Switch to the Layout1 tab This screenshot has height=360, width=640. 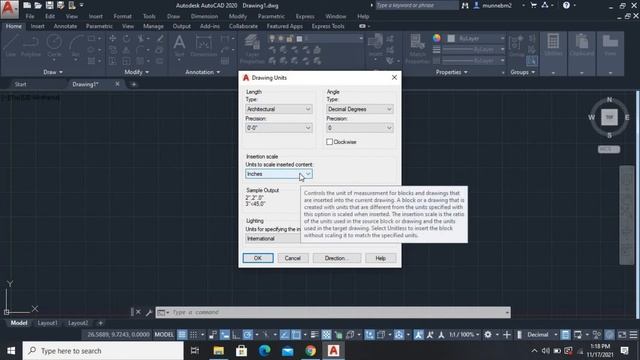(47, 323)
